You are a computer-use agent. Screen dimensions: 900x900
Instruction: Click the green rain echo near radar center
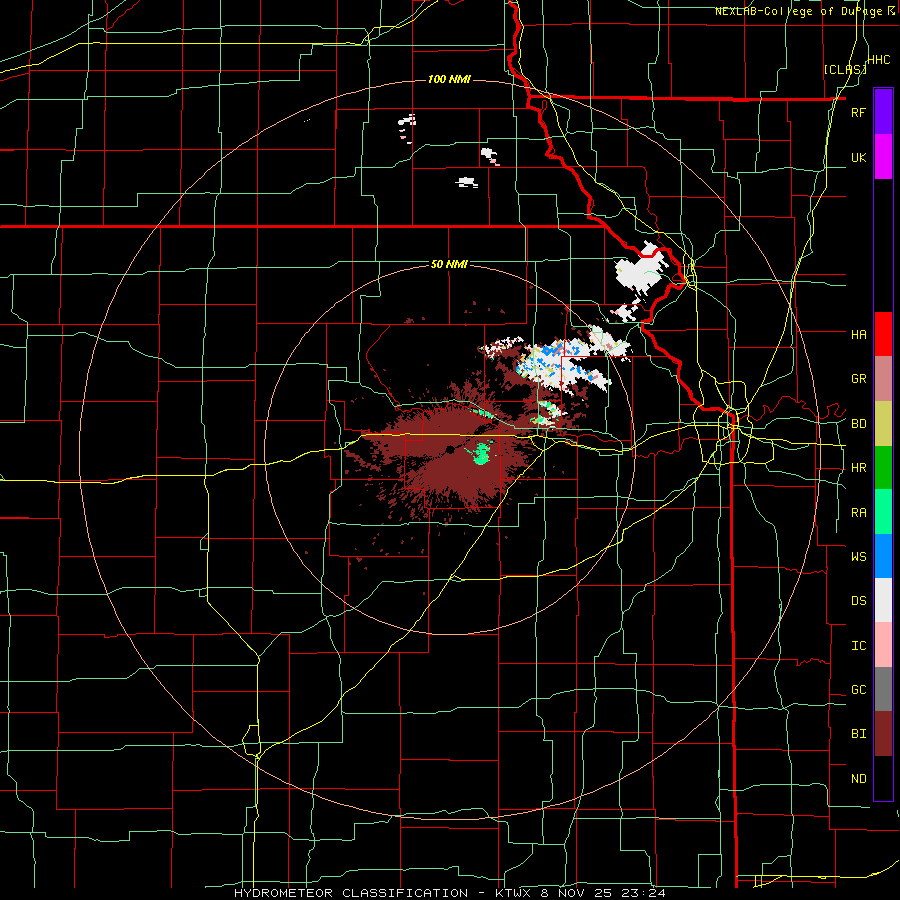pyautogui.click(x=482, y=453)
